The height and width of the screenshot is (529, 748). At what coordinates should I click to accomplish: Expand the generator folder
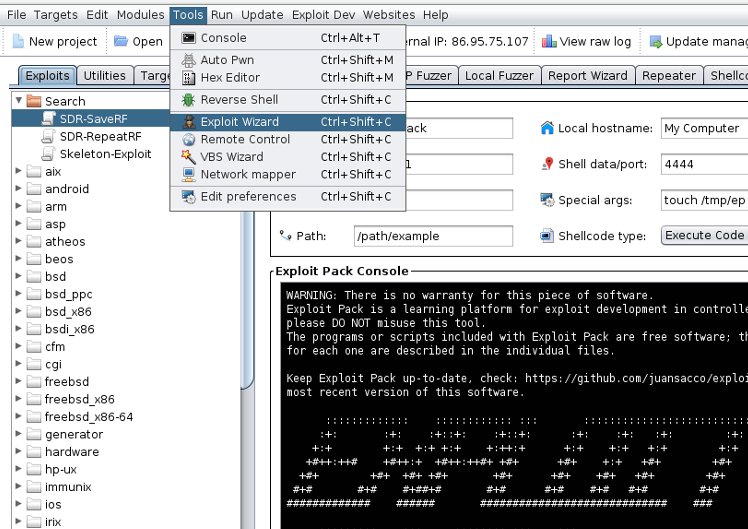[x=19, y=434]
